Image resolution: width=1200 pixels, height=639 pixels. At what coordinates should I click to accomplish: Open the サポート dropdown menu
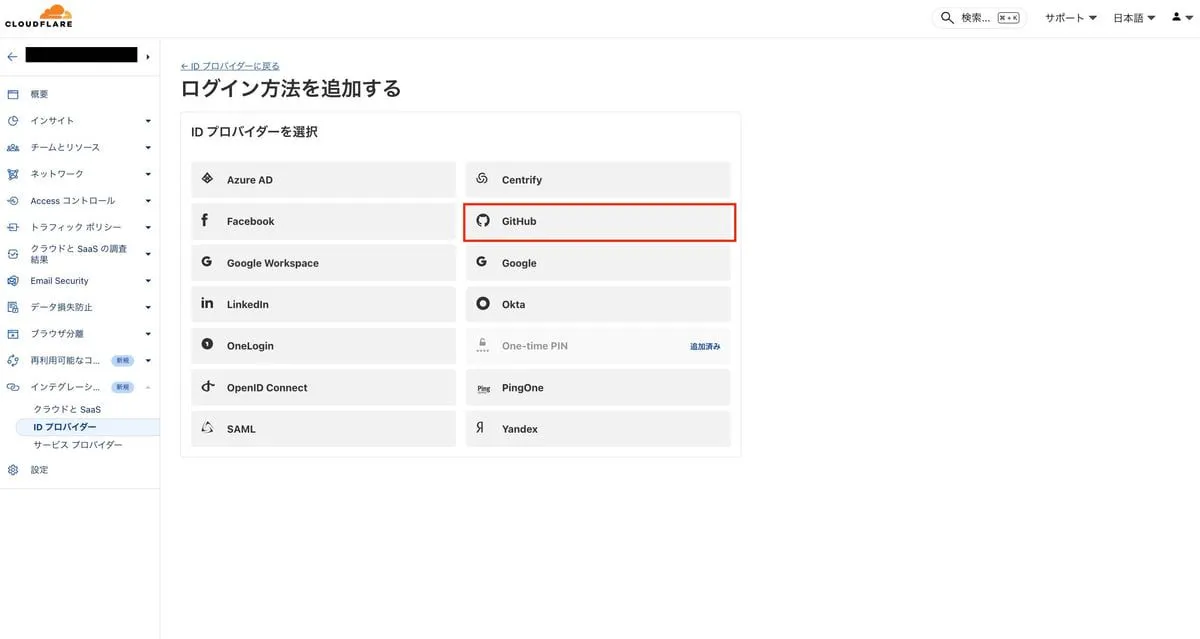[x=1070, y=18]
